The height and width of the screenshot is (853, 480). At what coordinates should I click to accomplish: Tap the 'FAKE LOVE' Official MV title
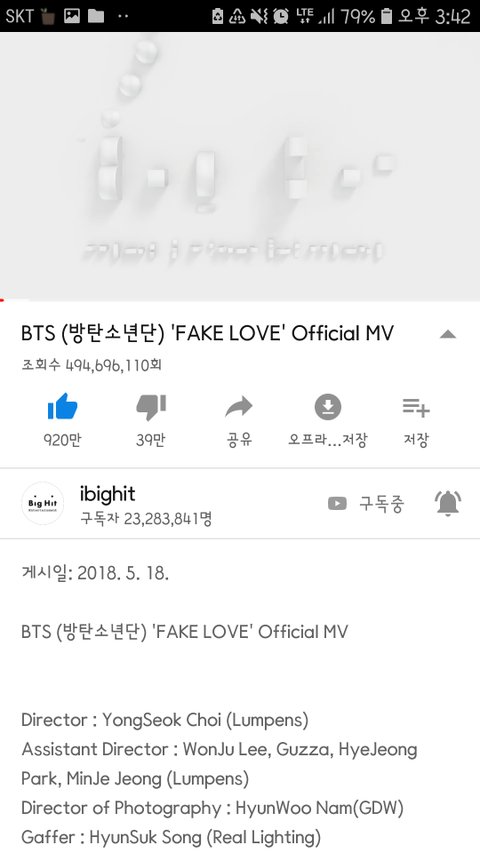click(x=207, y=333)
